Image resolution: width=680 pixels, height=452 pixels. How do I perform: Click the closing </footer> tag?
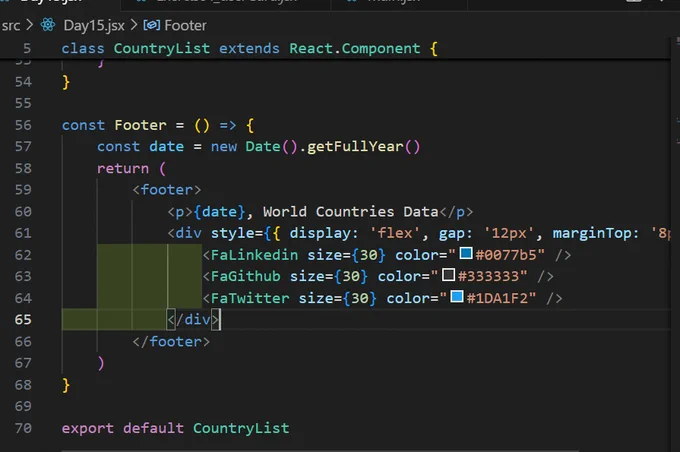coord(171,342)
